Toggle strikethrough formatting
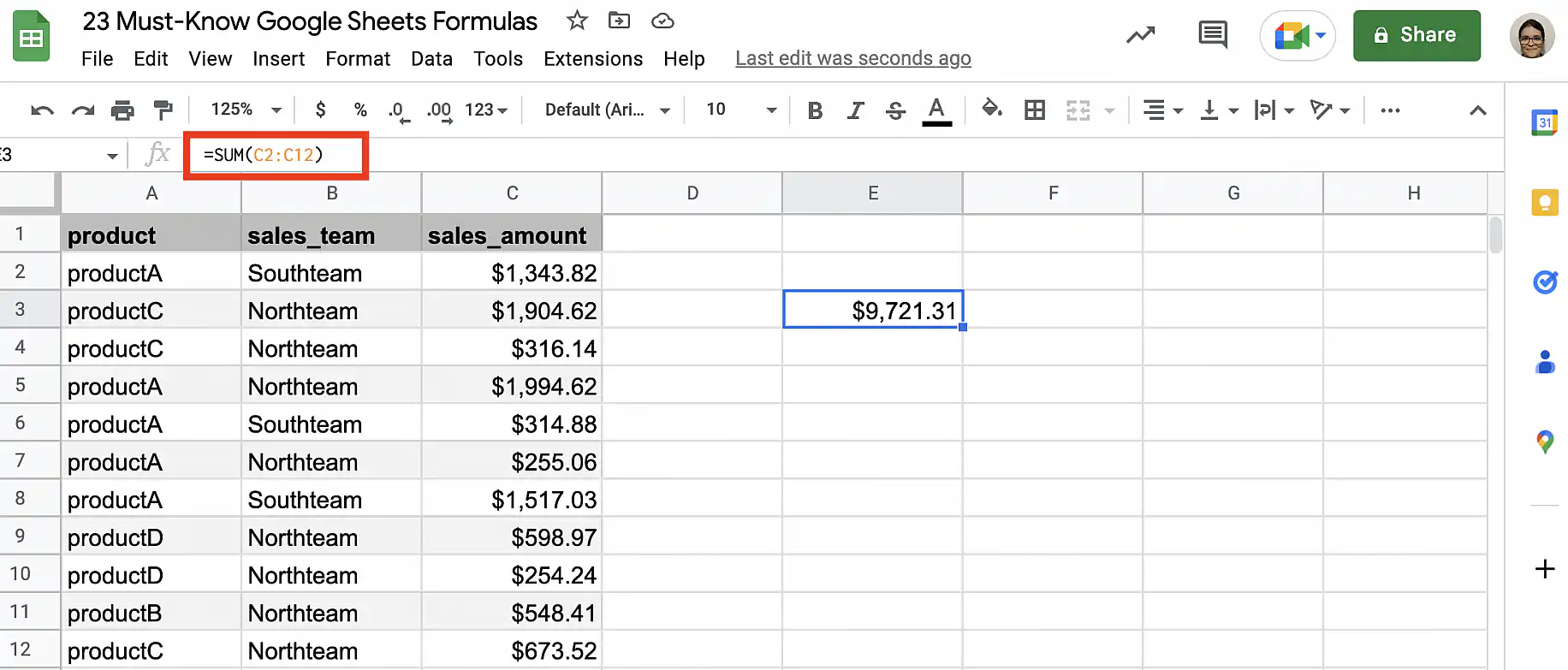The width and height of the screenshot is (1568, 670). click(895, 110)
